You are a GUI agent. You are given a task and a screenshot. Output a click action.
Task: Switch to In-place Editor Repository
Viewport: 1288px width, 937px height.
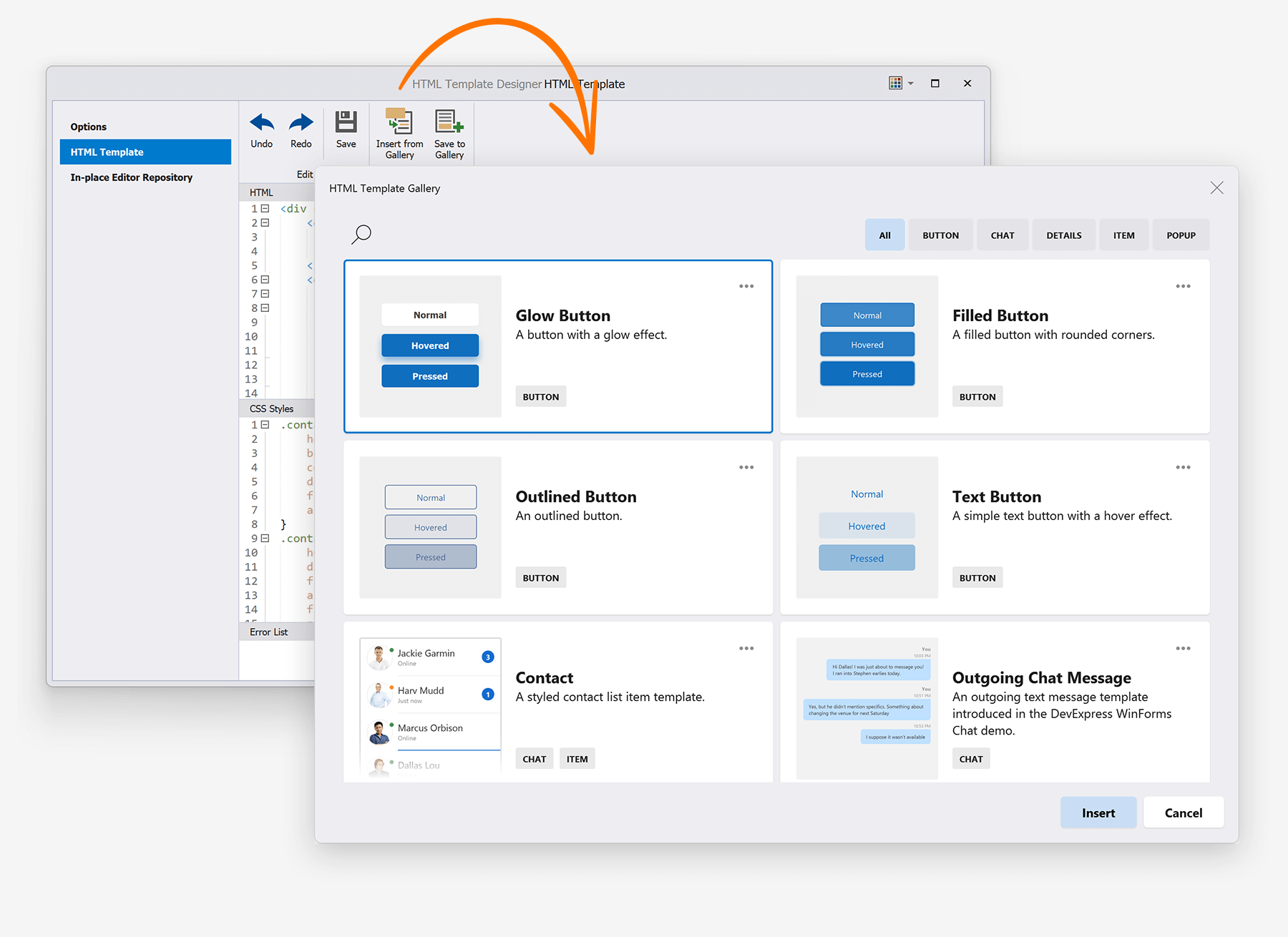coord(131,177)
